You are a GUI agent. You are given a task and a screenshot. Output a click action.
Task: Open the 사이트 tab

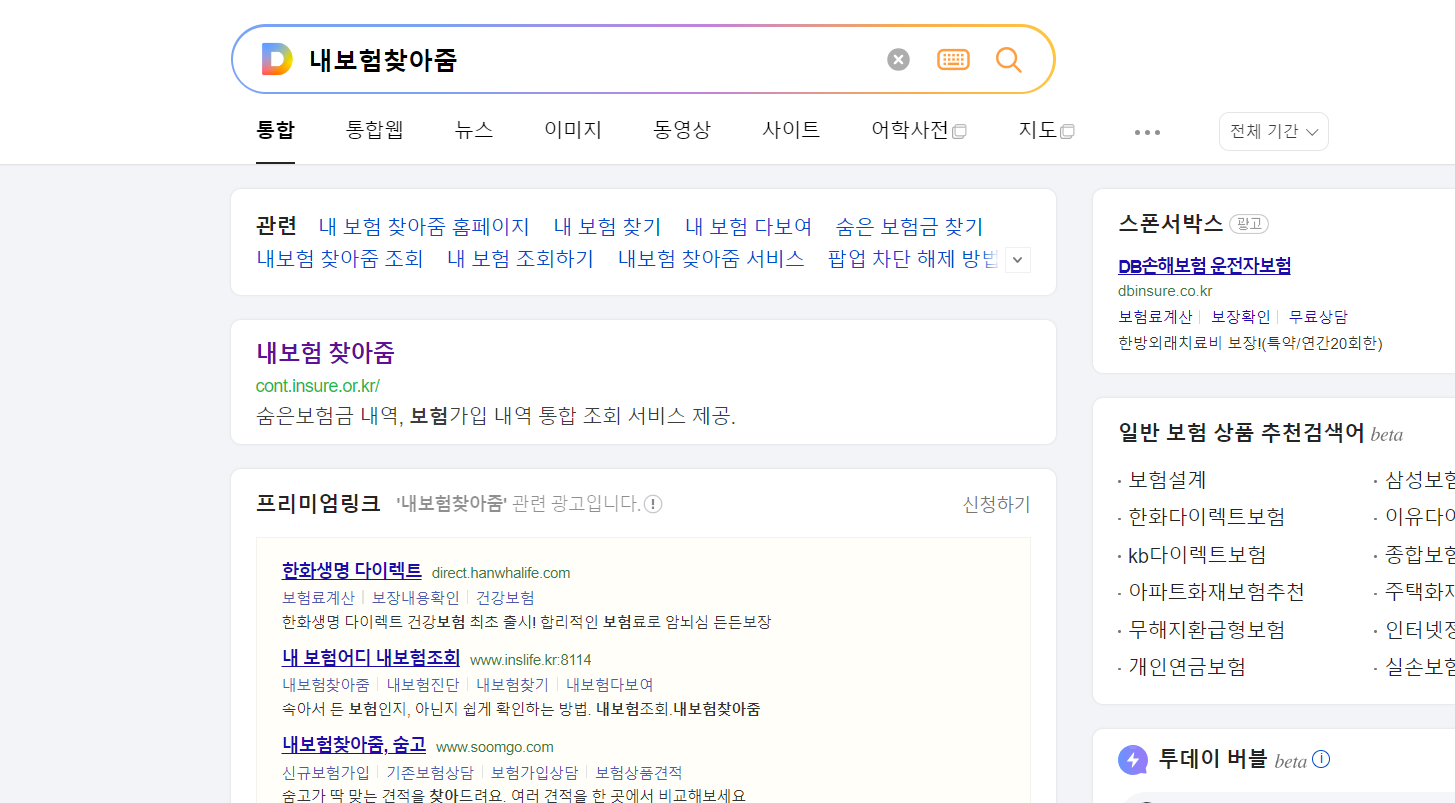[x=791, y=130]
